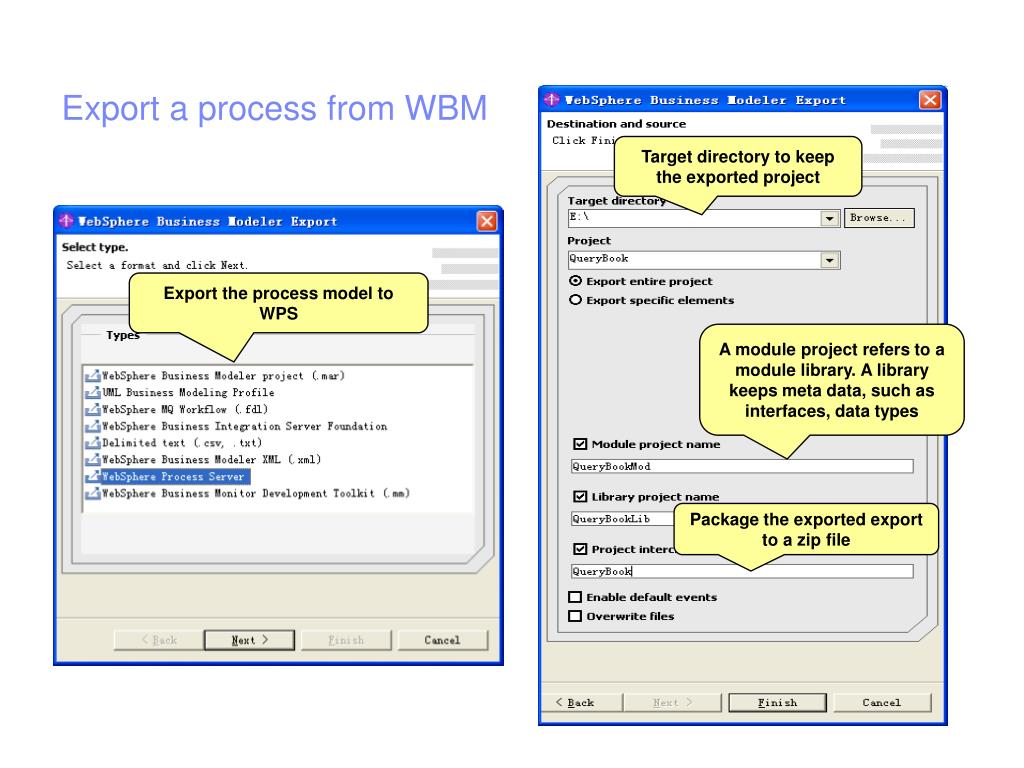
Task: Click the UML Business Modeling Profile icon
Action: pyautogui.click(x=92, y=392)
